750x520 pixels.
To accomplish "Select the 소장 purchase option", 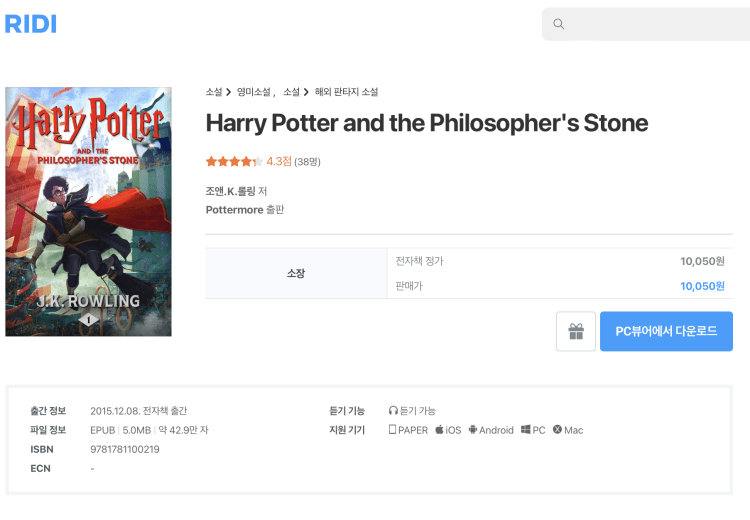I will pyautogui.click(x=295, y=273).
